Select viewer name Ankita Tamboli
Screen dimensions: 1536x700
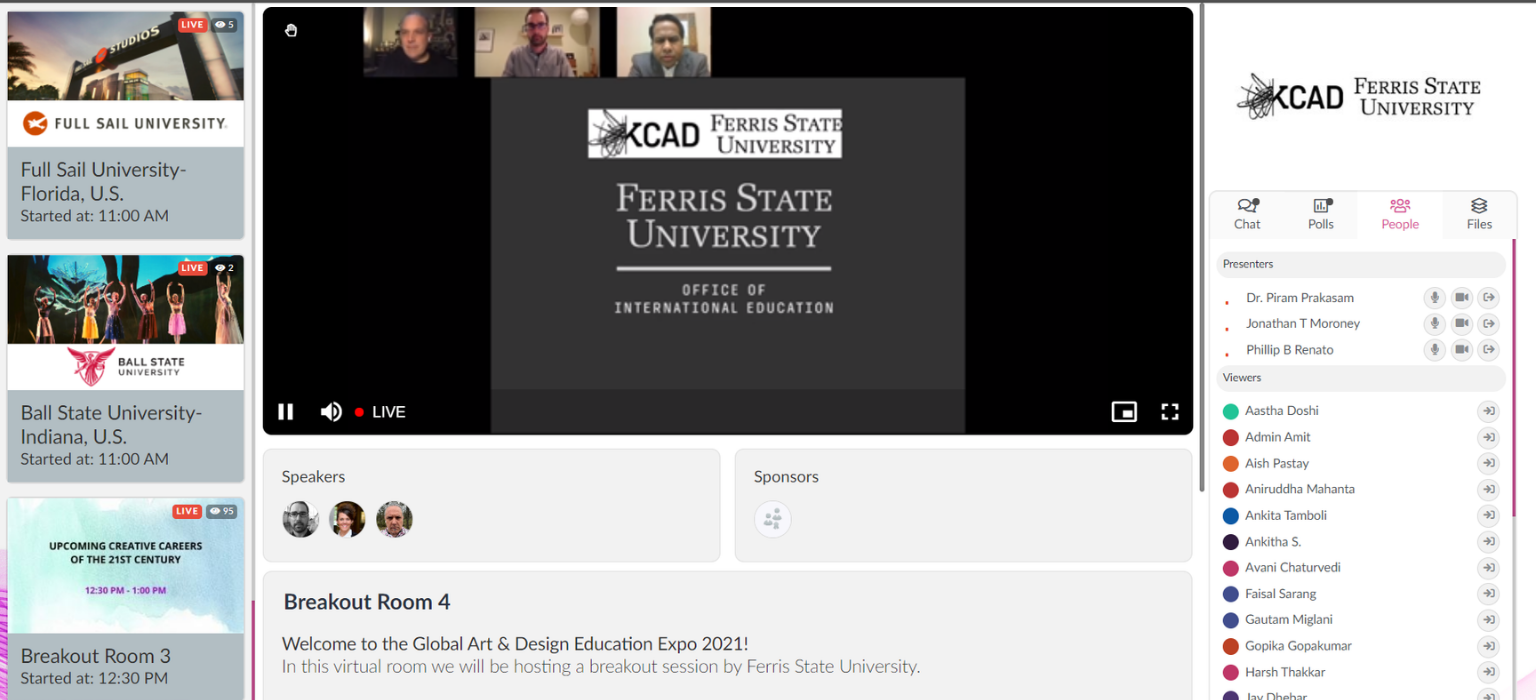click(1286, 515)
